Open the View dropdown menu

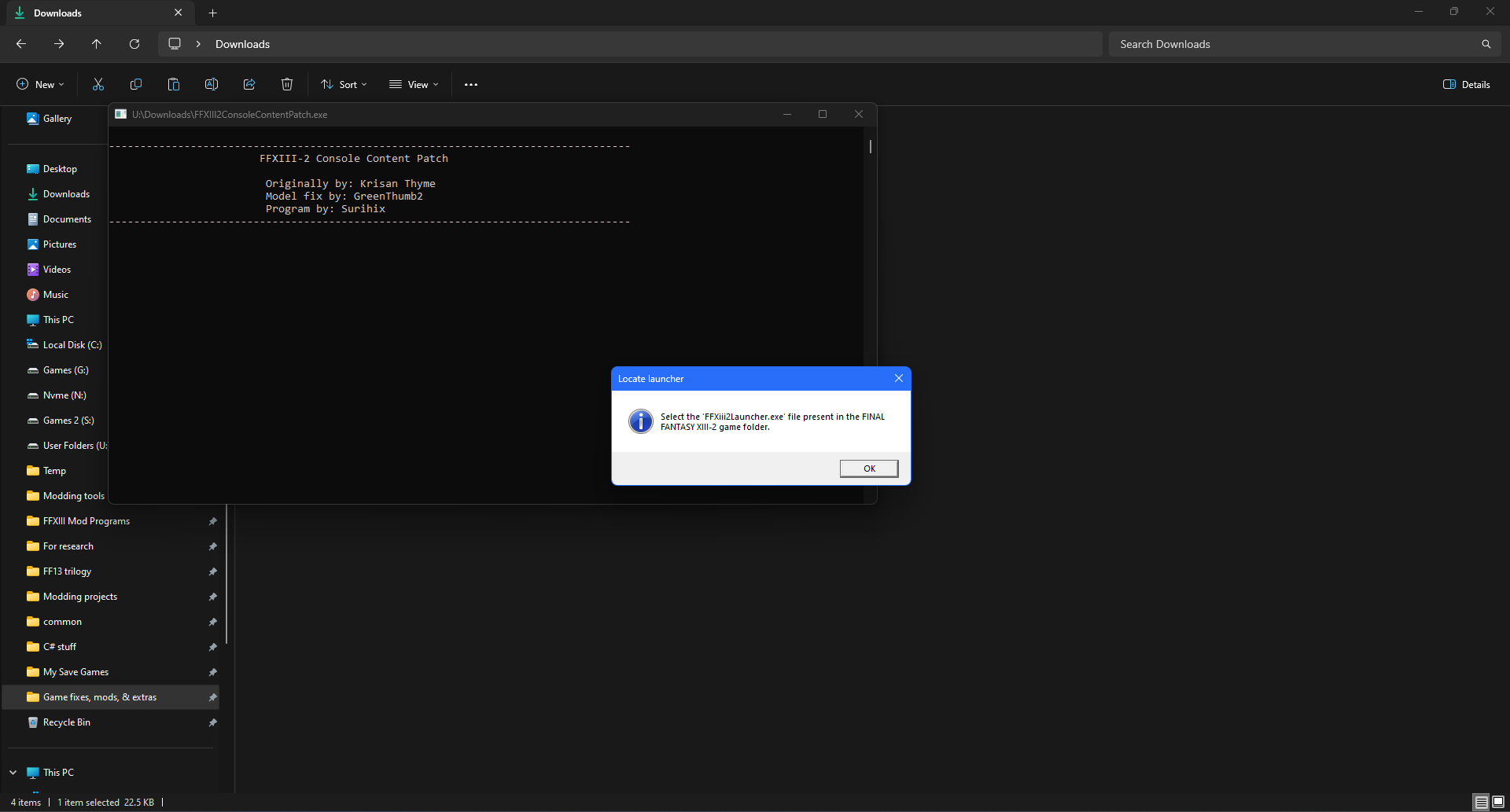pos(414,84)
